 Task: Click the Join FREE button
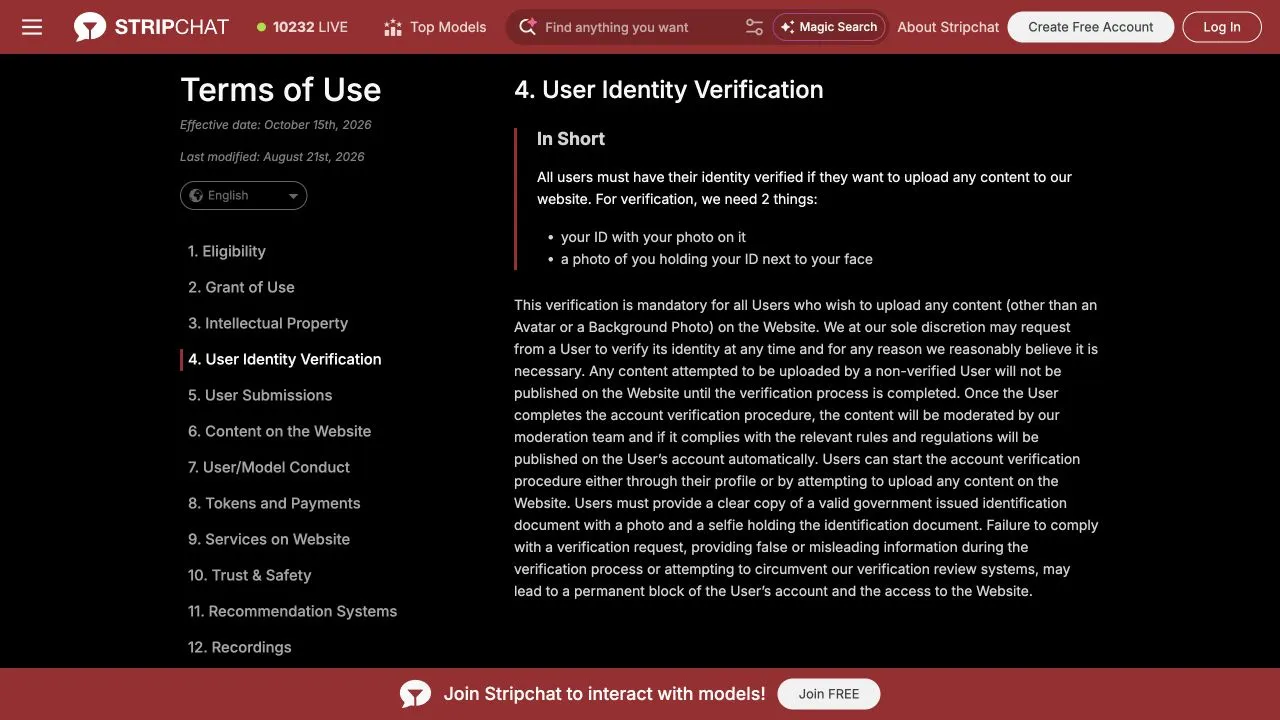829,694
